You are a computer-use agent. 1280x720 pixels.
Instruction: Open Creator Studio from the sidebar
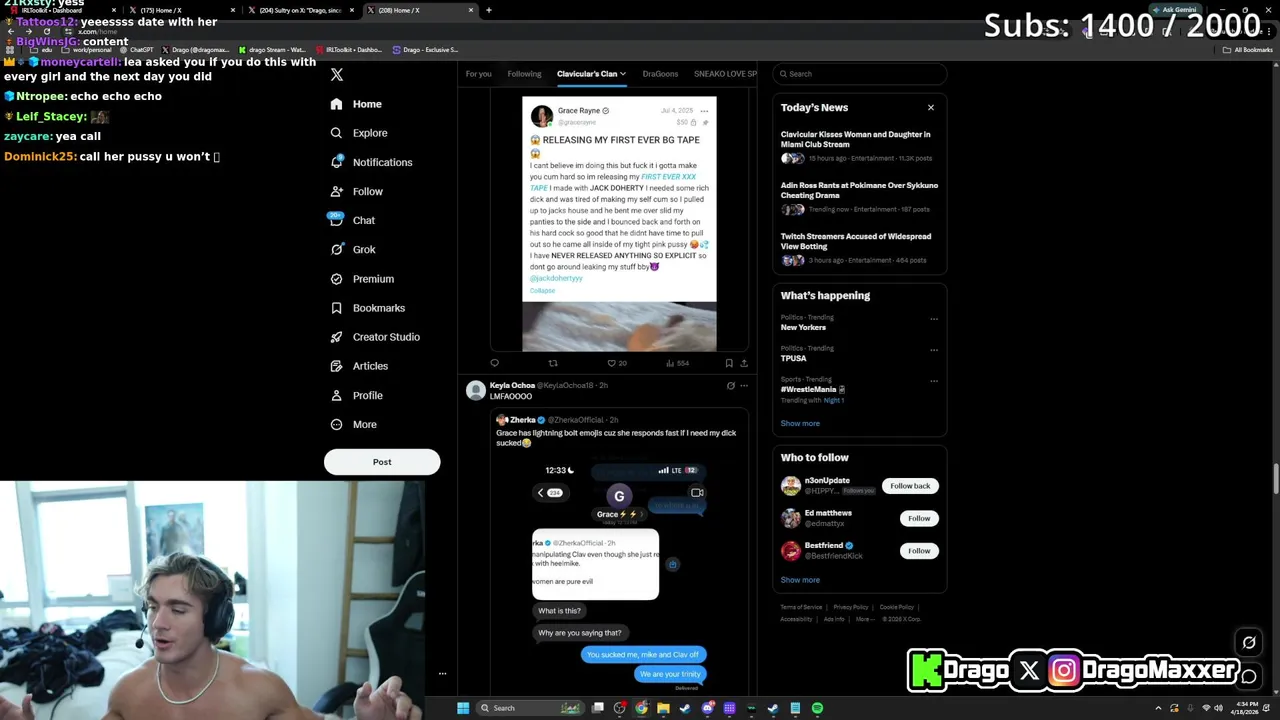coord(375,337)
